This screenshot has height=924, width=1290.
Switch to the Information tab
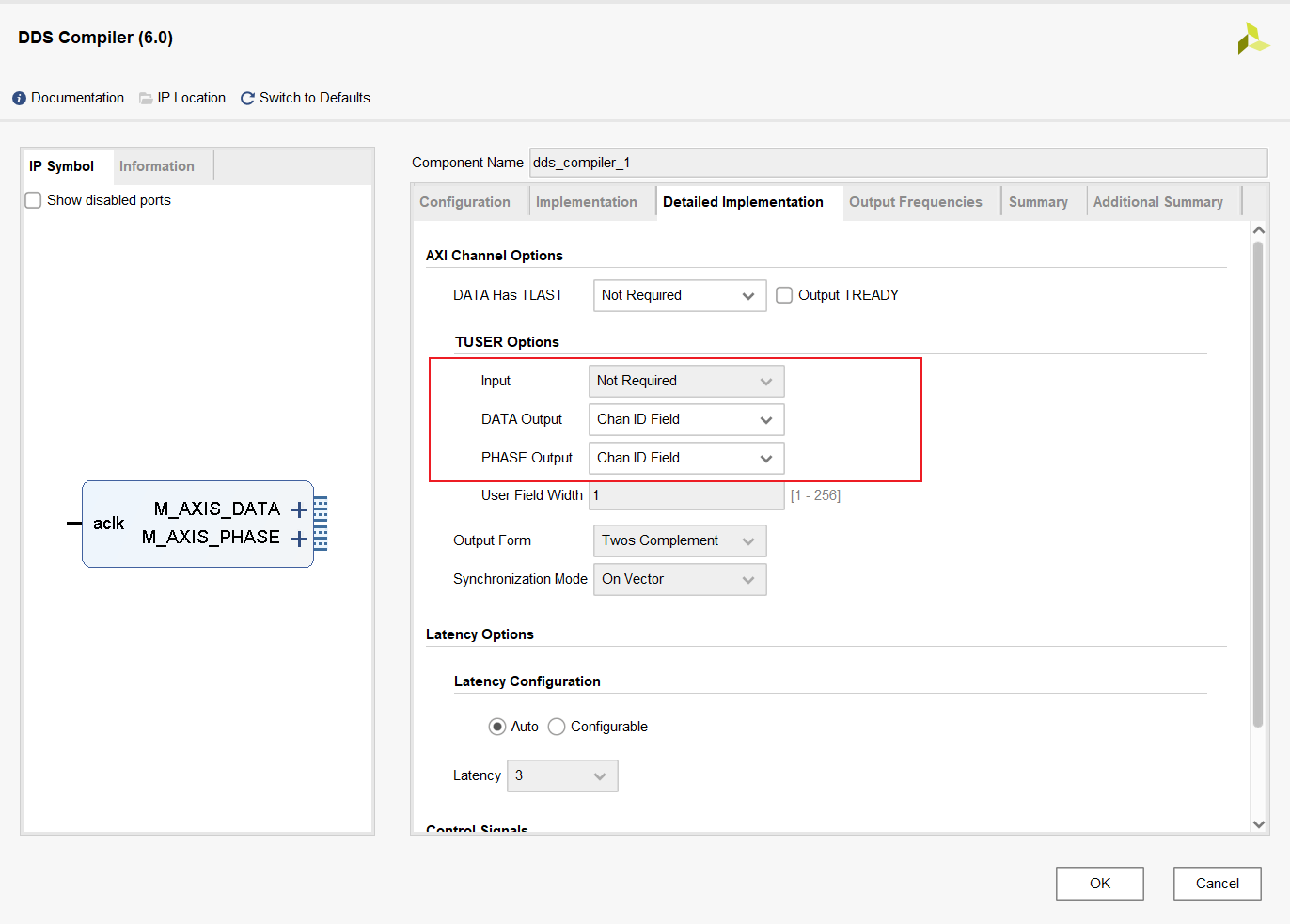tap(157, 166)
